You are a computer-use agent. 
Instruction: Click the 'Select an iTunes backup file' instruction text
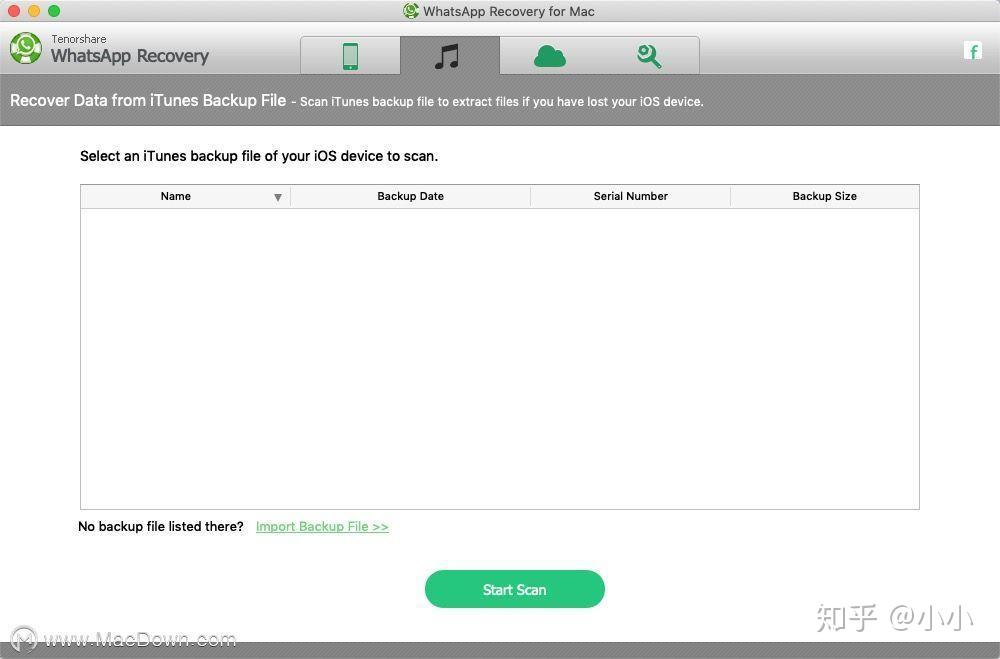click(259, 156)
